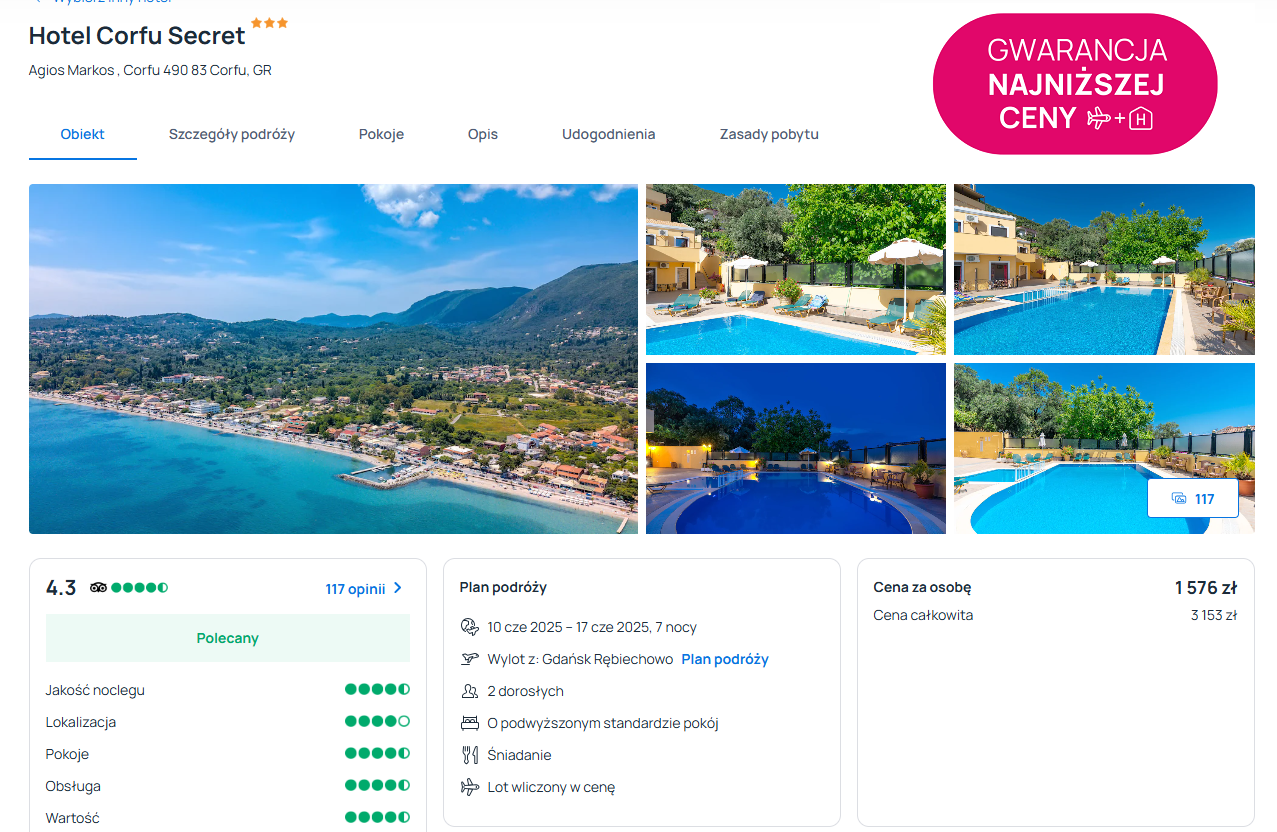
Task: Open the large aerial coastline photo
Action: point(333,359)
